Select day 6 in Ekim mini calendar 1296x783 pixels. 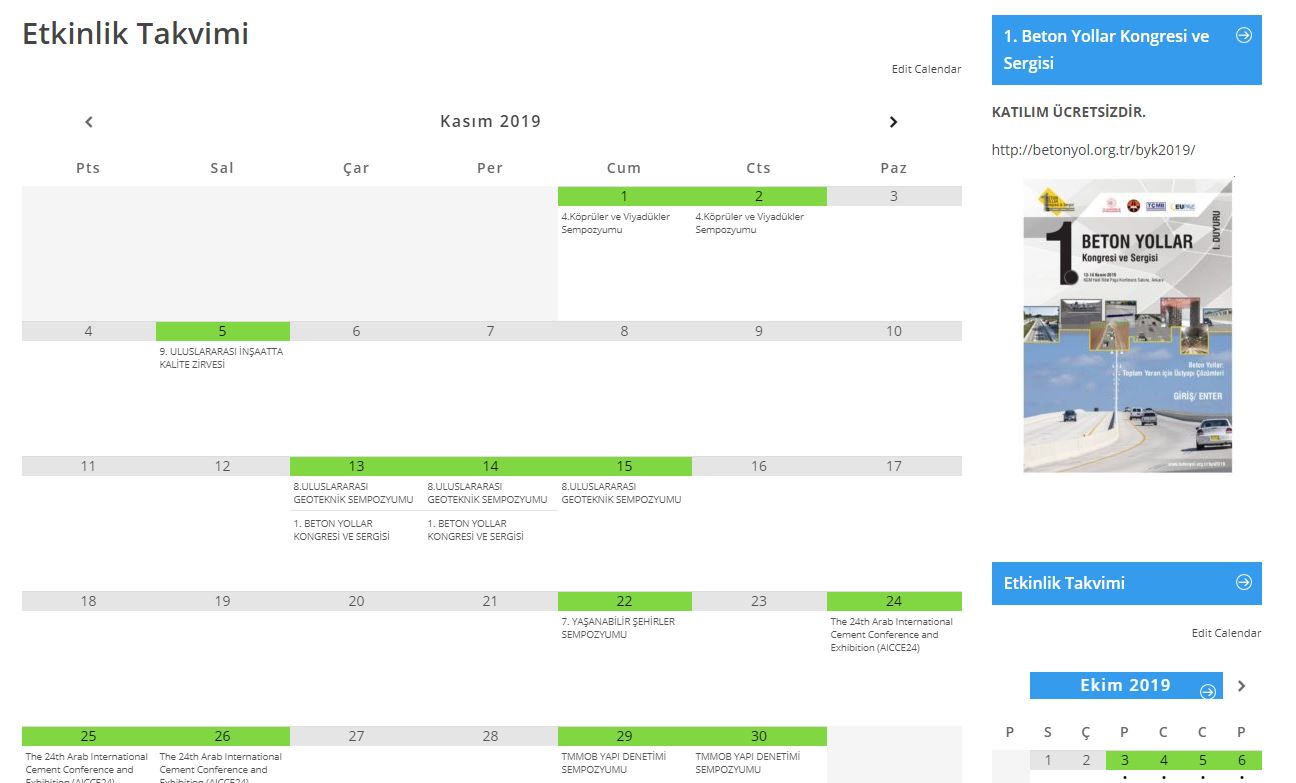coord(1241,760)
